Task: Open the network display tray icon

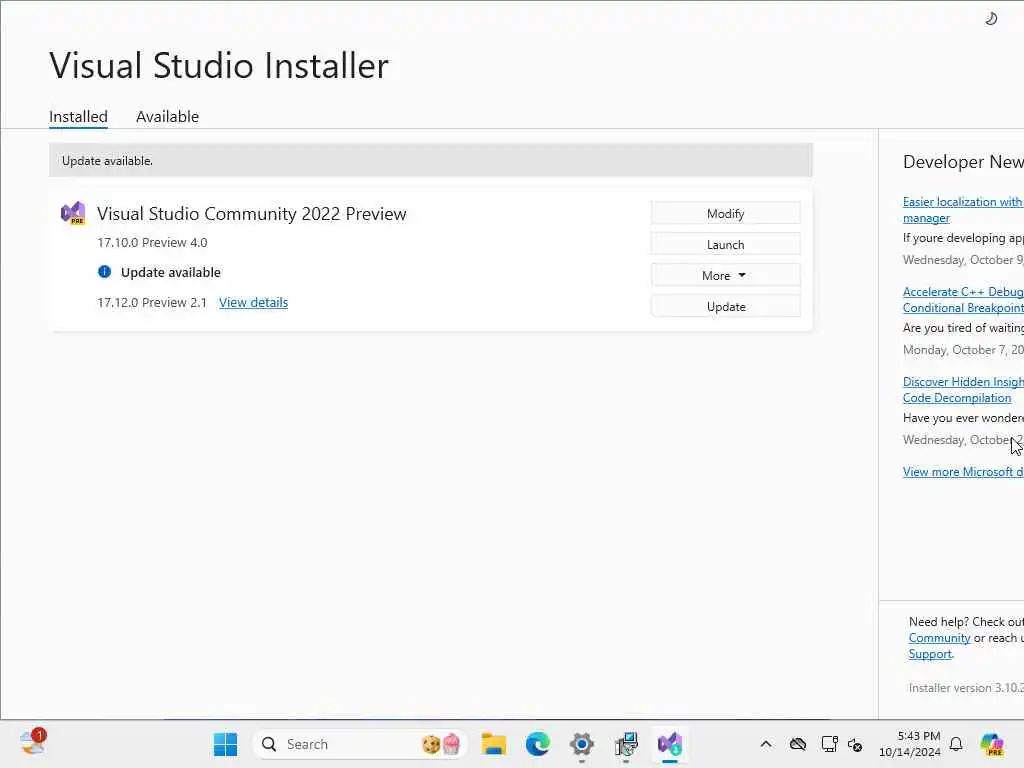Action: click(829, 744)
